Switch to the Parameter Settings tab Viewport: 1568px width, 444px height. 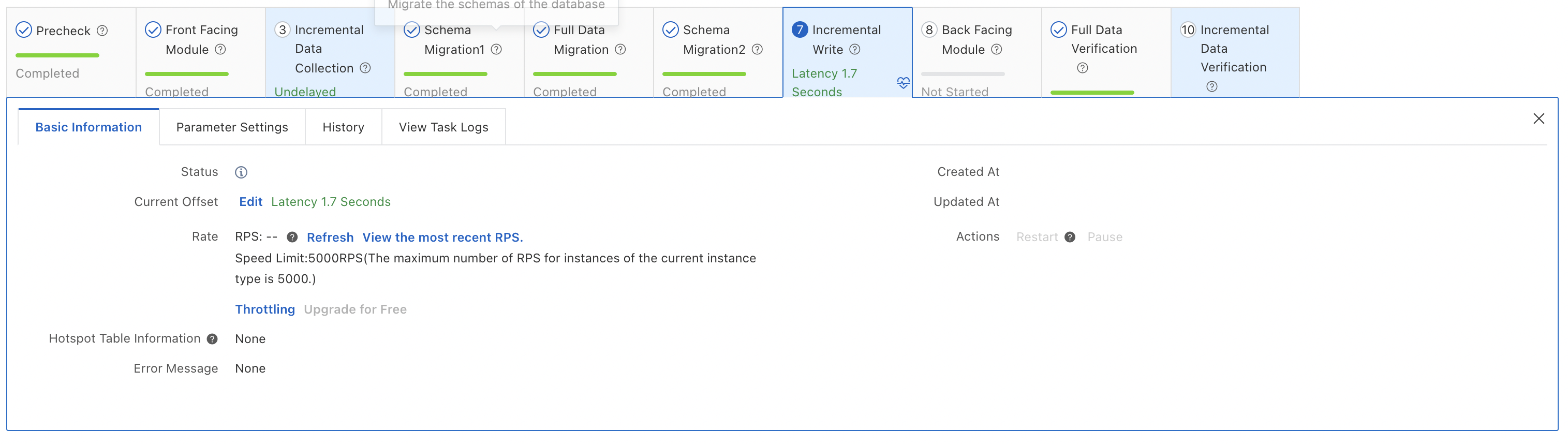(x=232, y=127)
